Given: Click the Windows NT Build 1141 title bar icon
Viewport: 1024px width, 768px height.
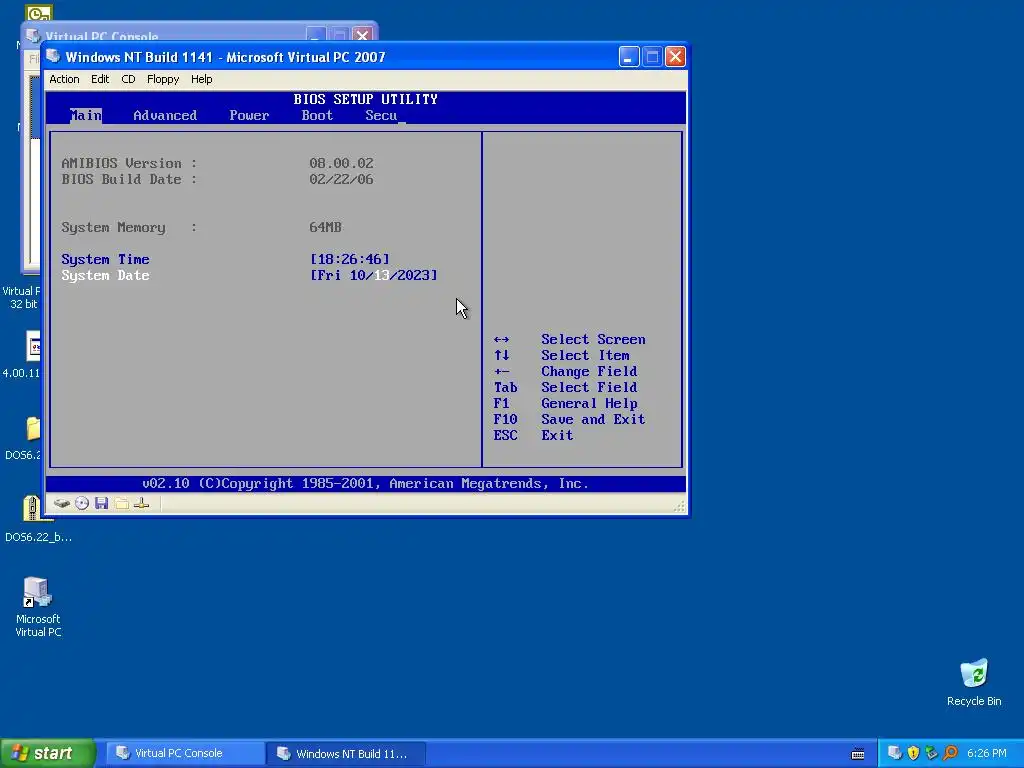Looking at the screenshot, I should pyautogui.click(x=54, y=56).
